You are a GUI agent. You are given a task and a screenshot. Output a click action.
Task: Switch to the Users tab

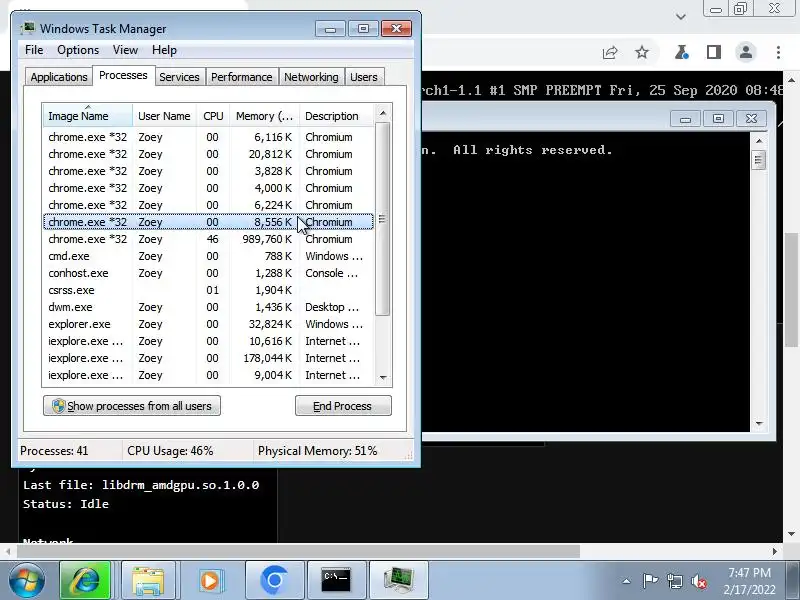(364, 77)
